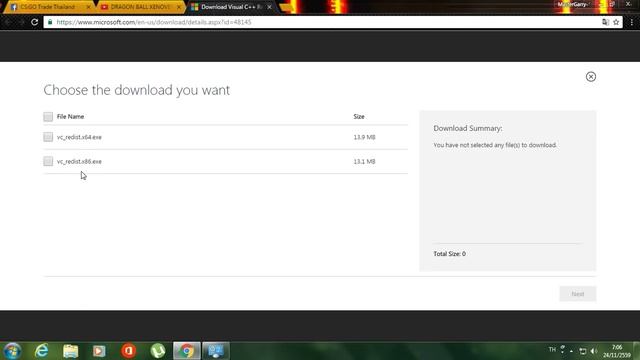Select the Download Visual C++ tab
640x360 pixels.
[x=231, y=7]
